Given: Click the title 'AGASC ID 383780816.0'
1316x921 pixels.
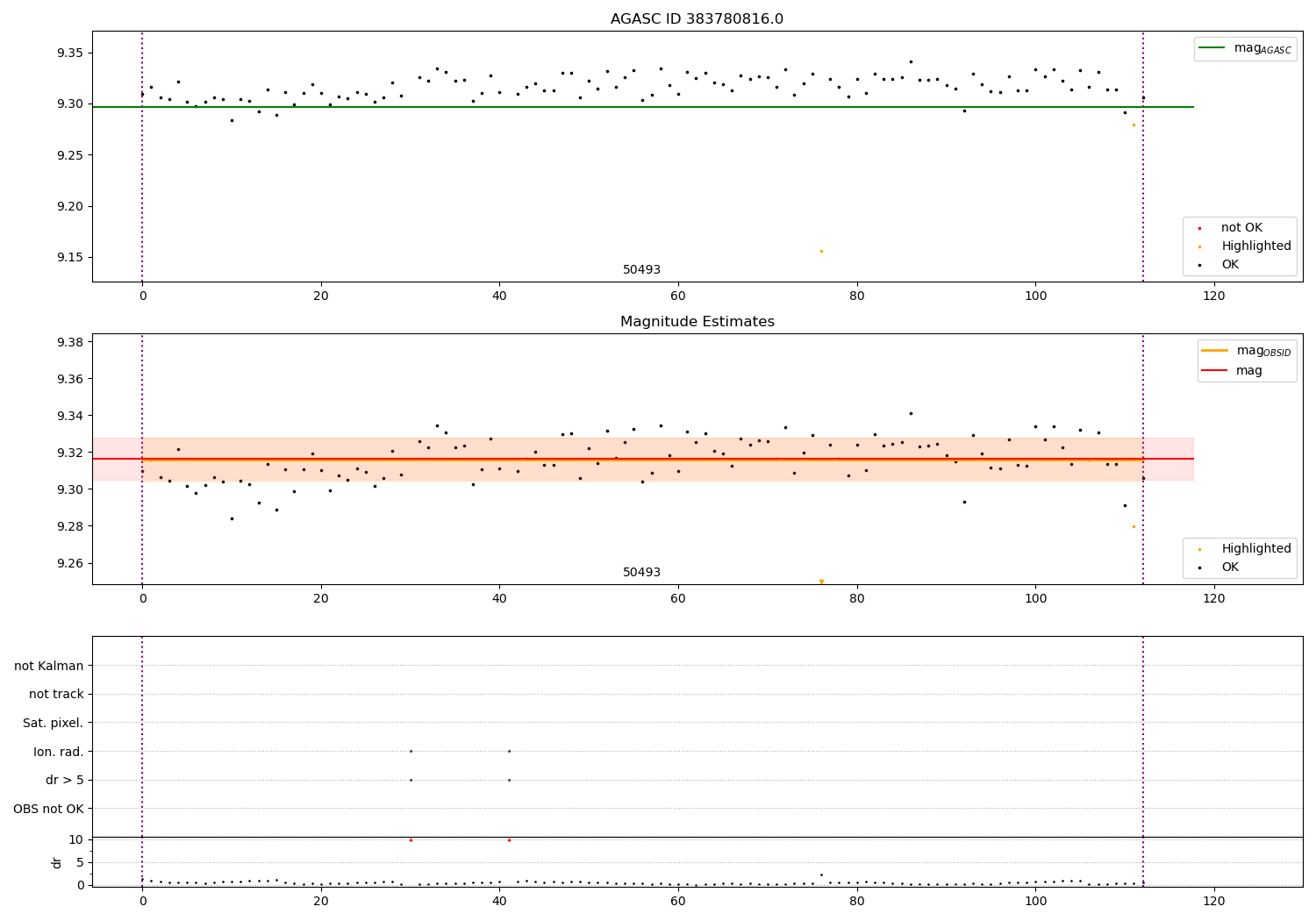Looking at the screenshot, I should click(697, 19).
